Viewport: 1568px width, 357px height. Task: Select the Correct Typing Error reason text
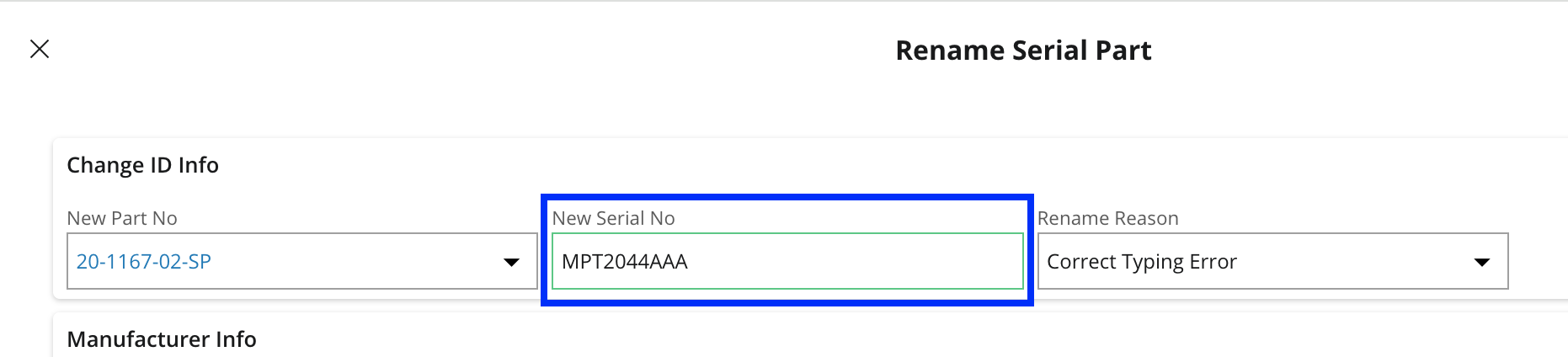[x=1141, y=262]
